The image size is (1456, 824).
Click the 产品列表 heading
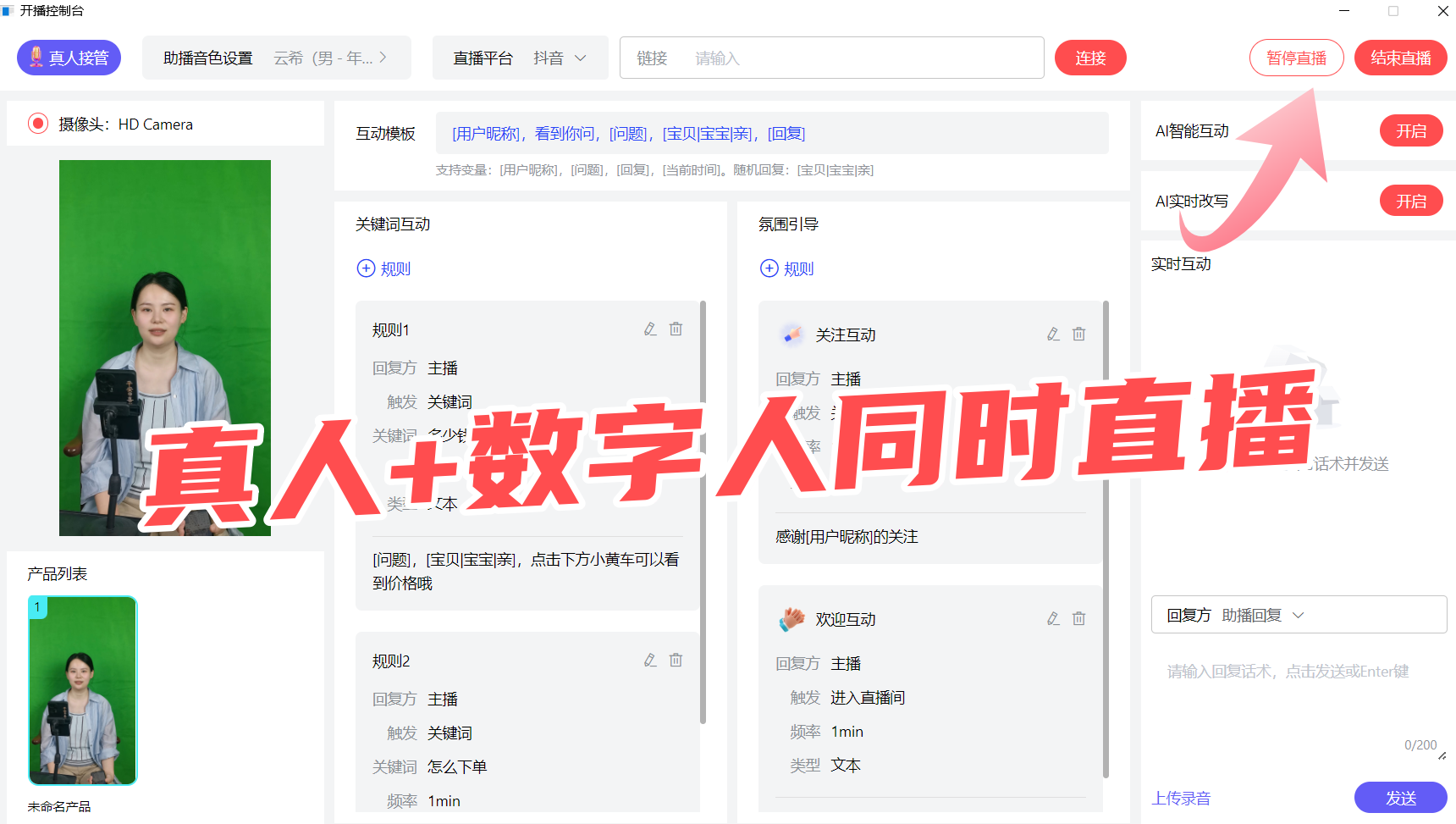(58, 573)
